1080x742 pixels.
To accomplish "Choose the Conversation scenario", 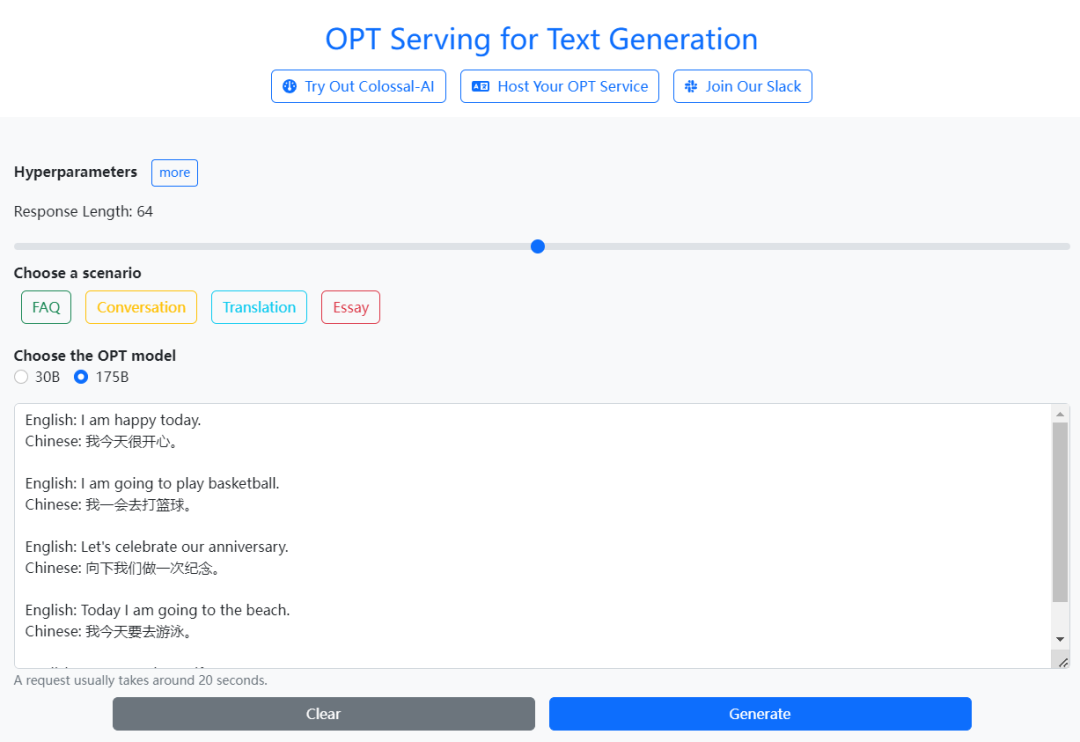I will pos(141,308).
